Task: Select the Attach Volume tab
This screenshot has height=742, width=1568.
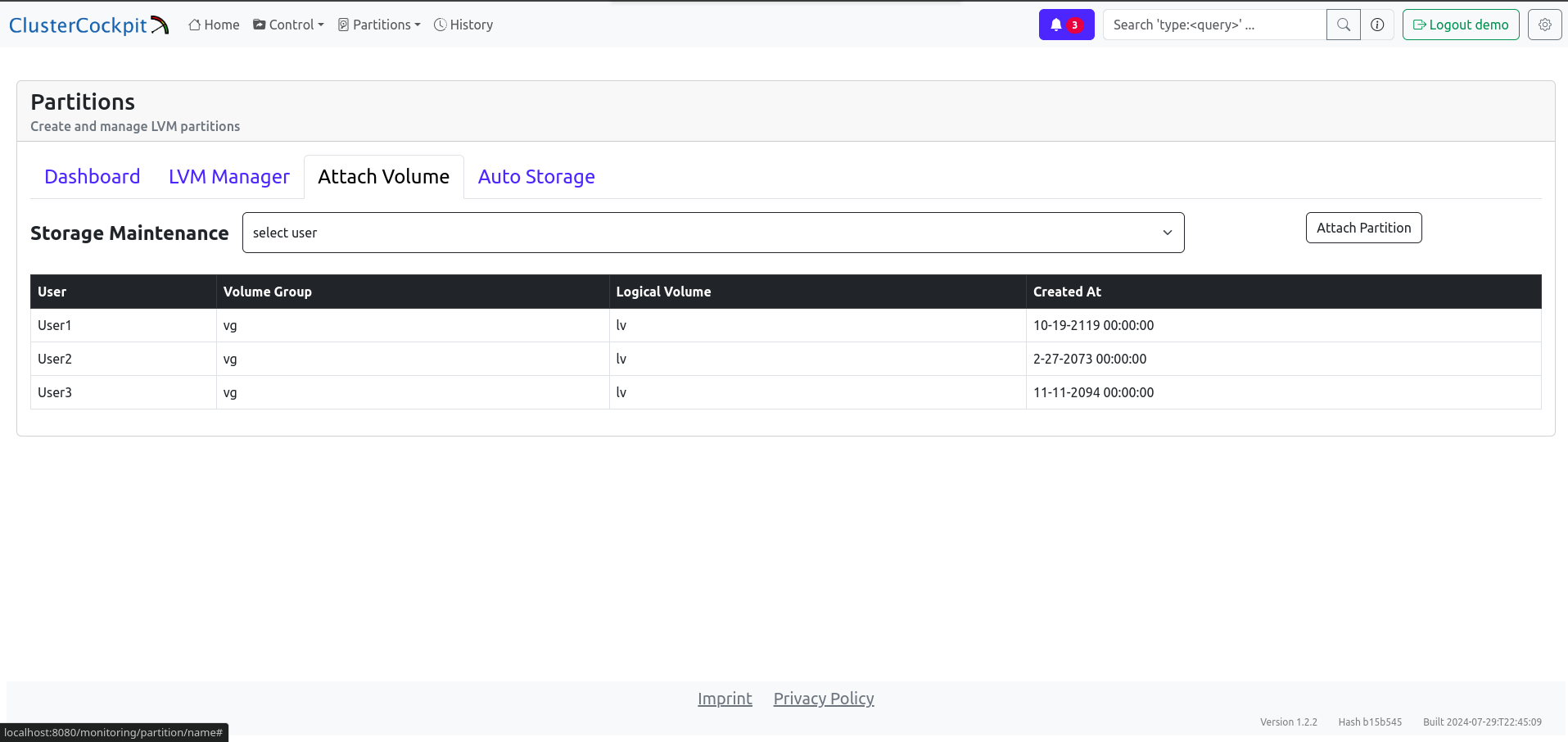Action: click(383, 177)
